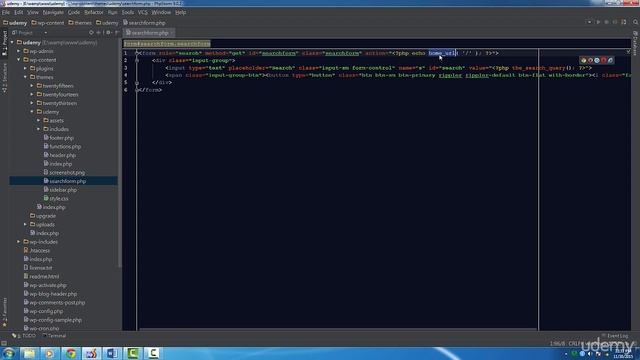Click hide Project panel icon

click(x=116, y=33)
